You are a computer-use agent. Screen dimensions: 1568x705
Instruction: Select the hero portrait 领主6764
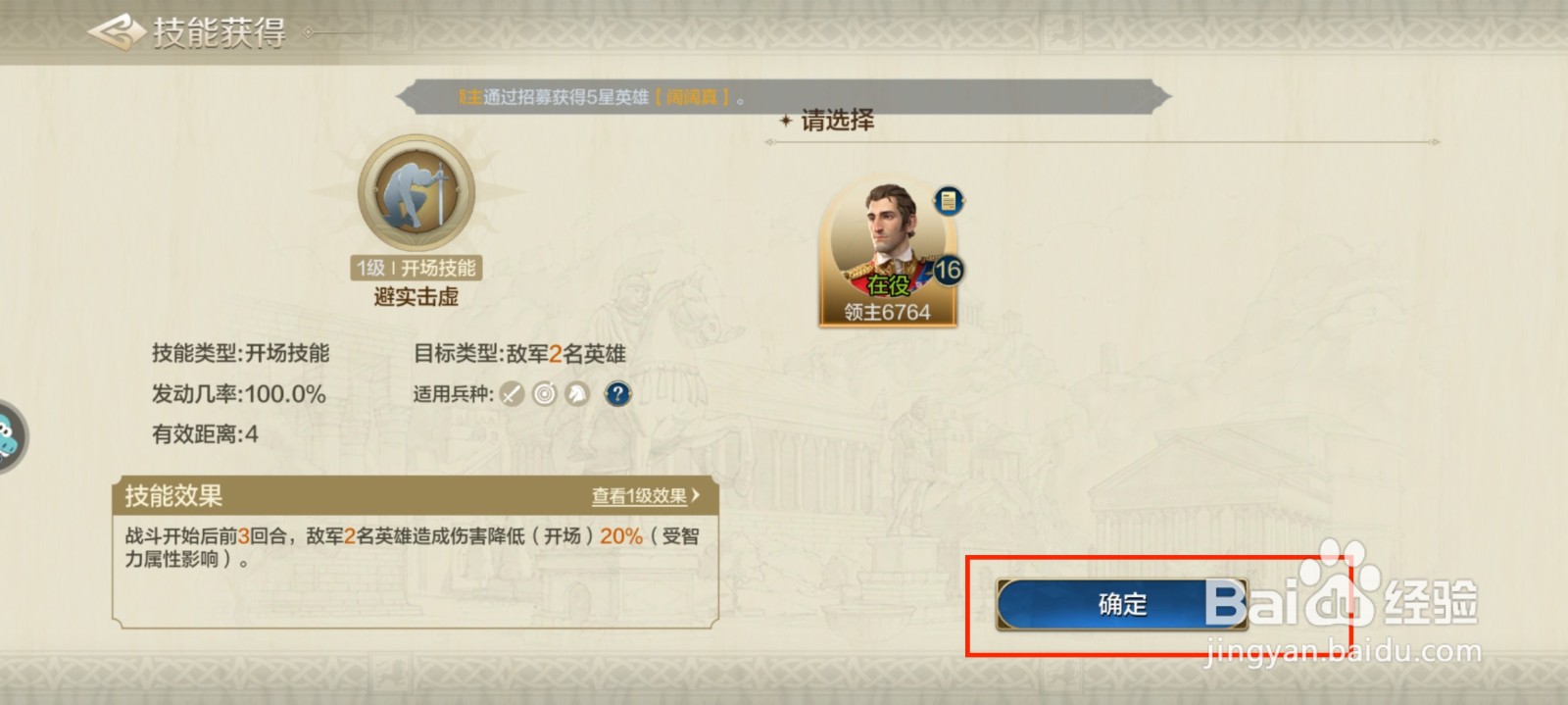pyautogui.click(x=887, y=253)
